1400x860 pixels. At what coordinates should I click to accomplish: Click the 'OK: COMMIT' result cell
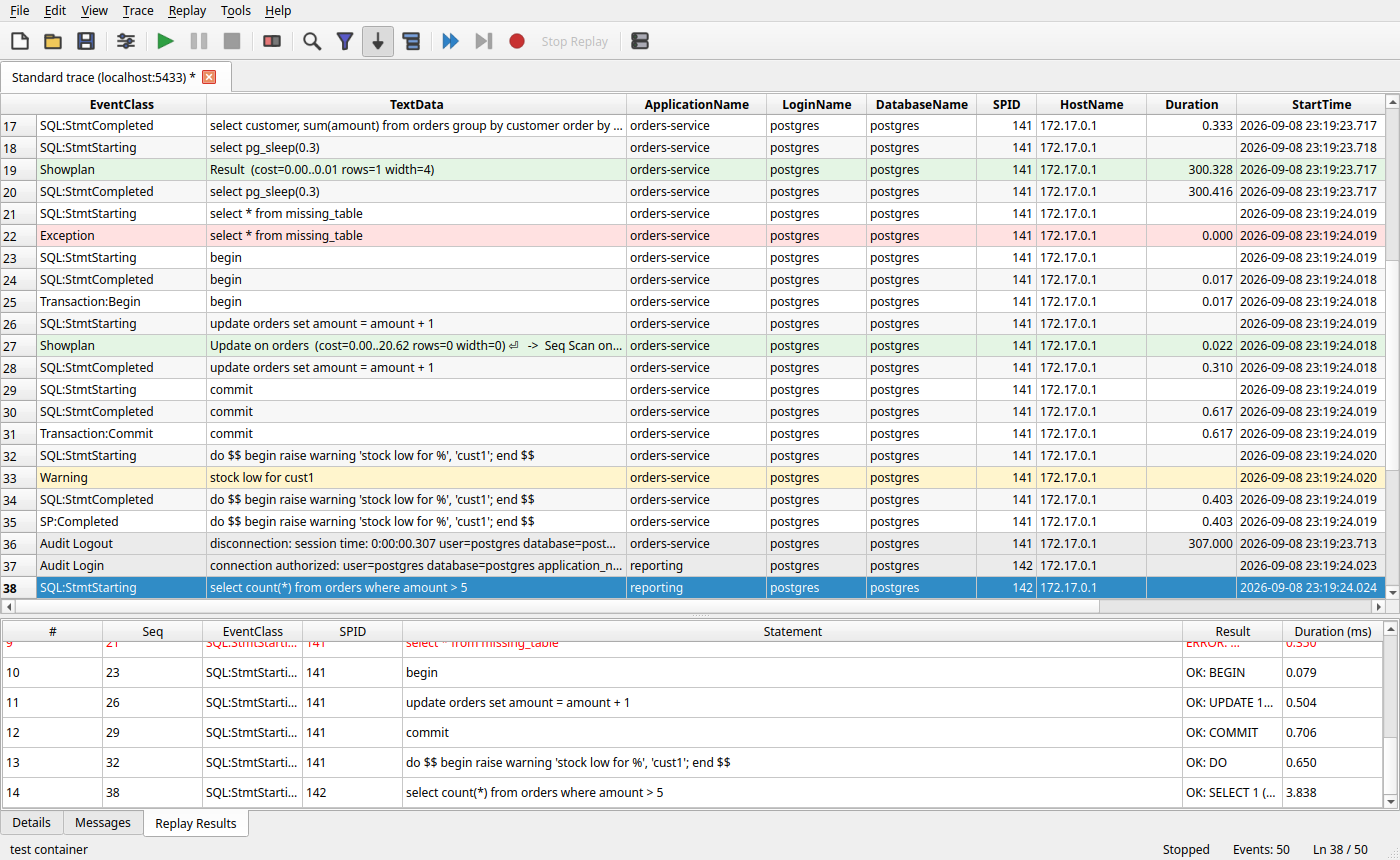(x=1232, y=733)
